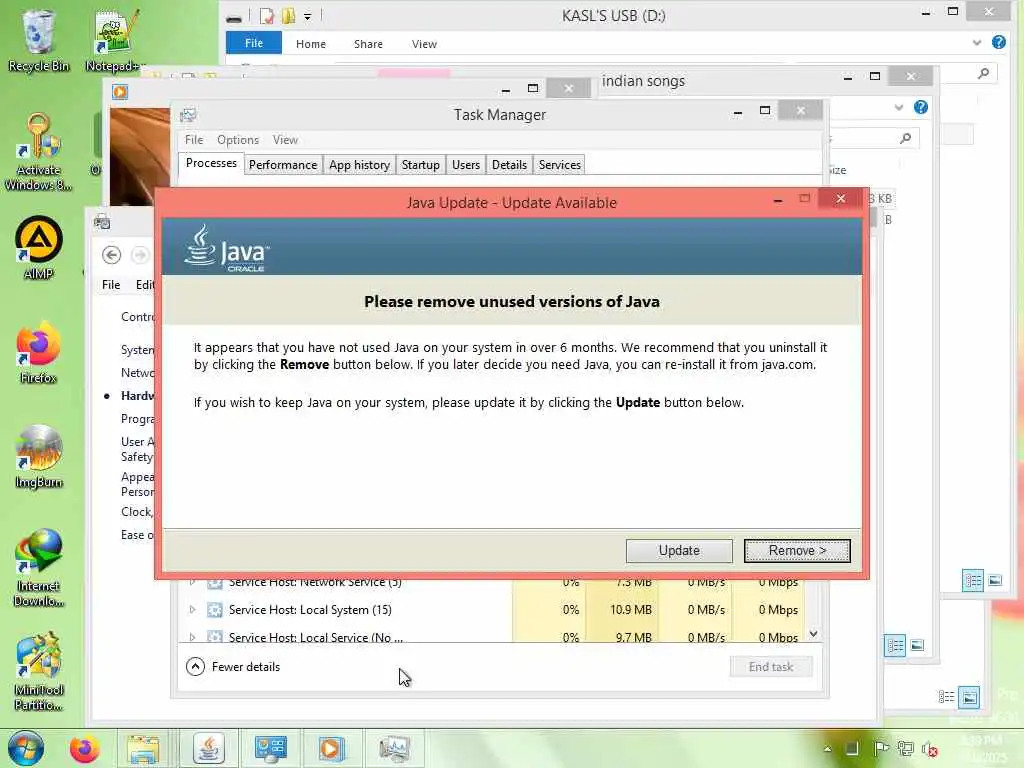Viewport: 1024px width, 768px height.
Task: Click End task in Task Manager
Action: tap(771, 667)
